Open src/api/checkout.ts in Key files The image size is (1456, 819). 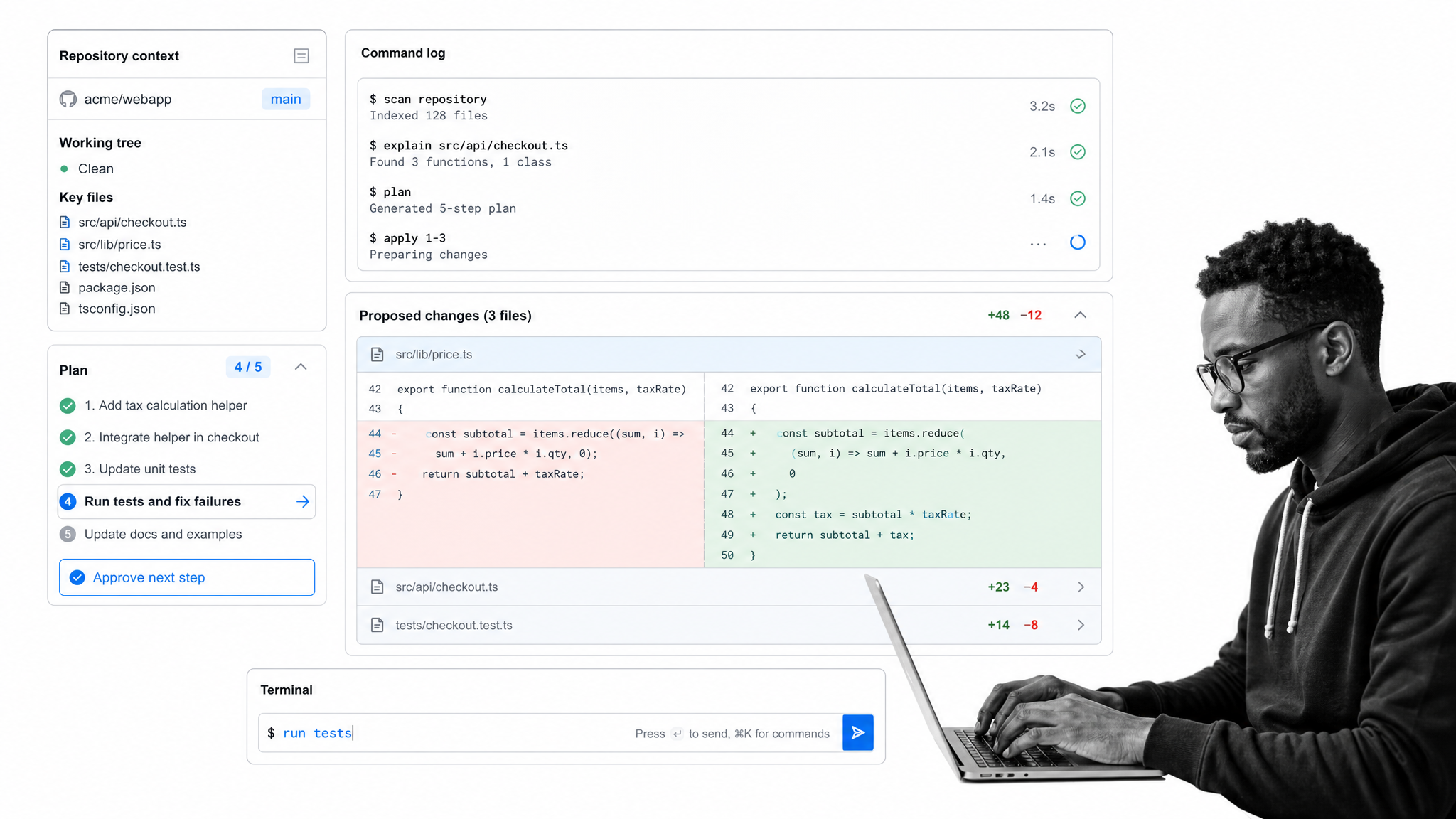(132, 223)
